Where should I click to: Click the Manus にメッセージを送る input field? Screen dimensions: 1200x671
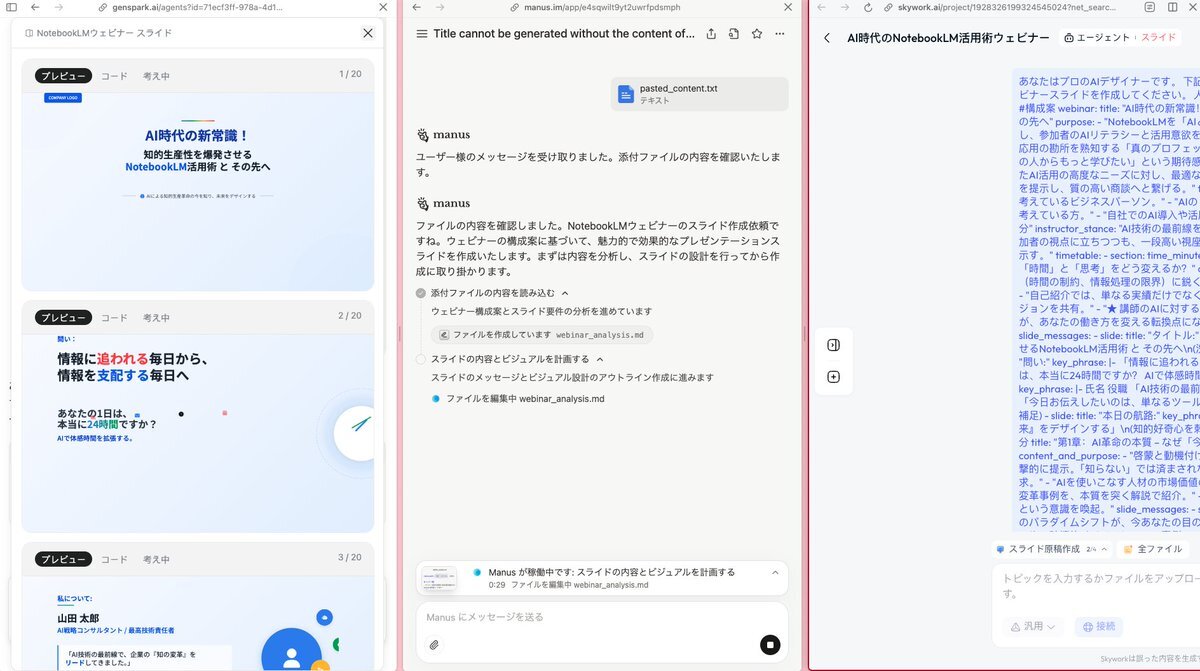(x=602, y=617)
